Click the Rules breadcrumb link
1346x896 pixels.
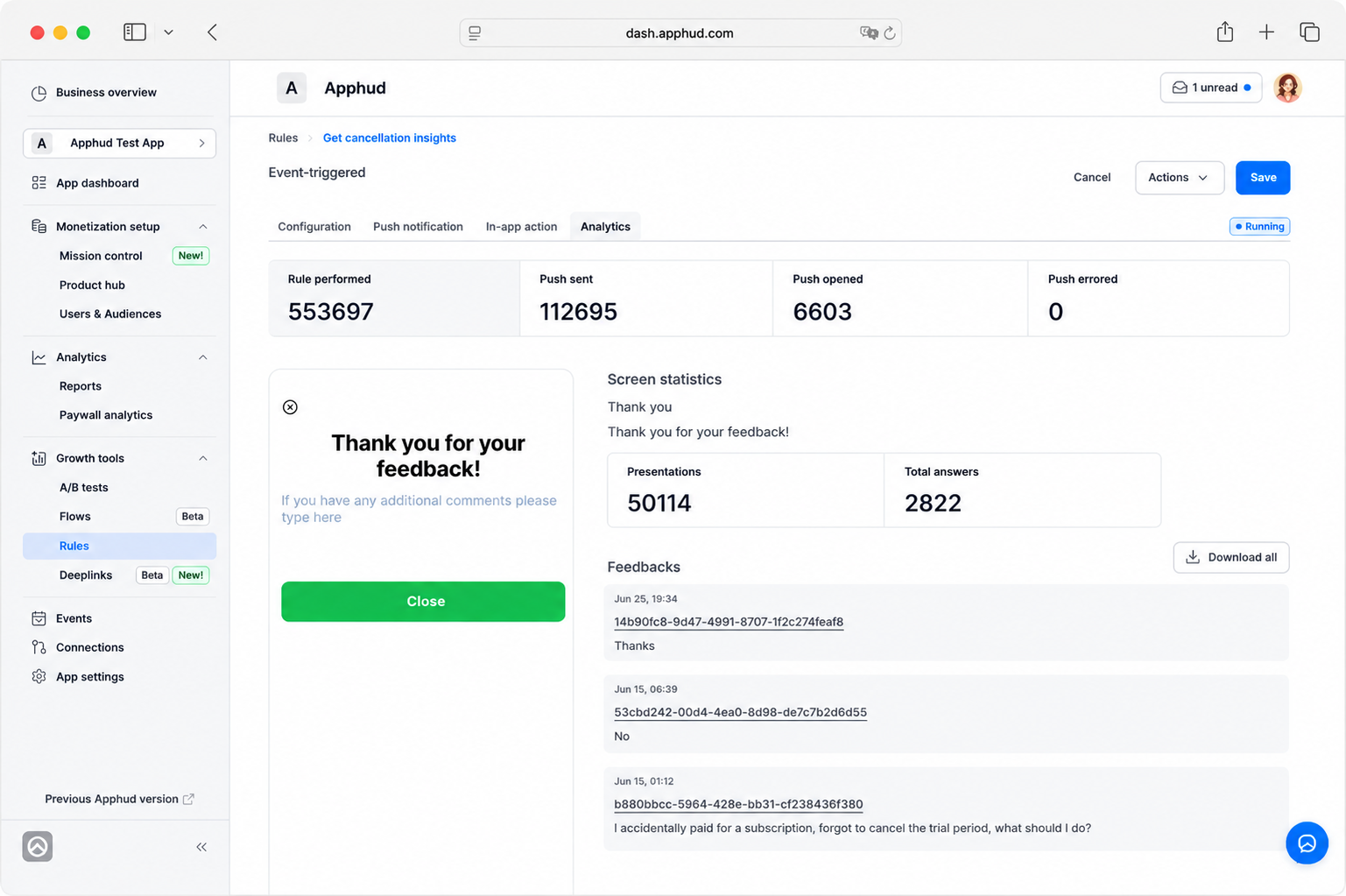283,138
